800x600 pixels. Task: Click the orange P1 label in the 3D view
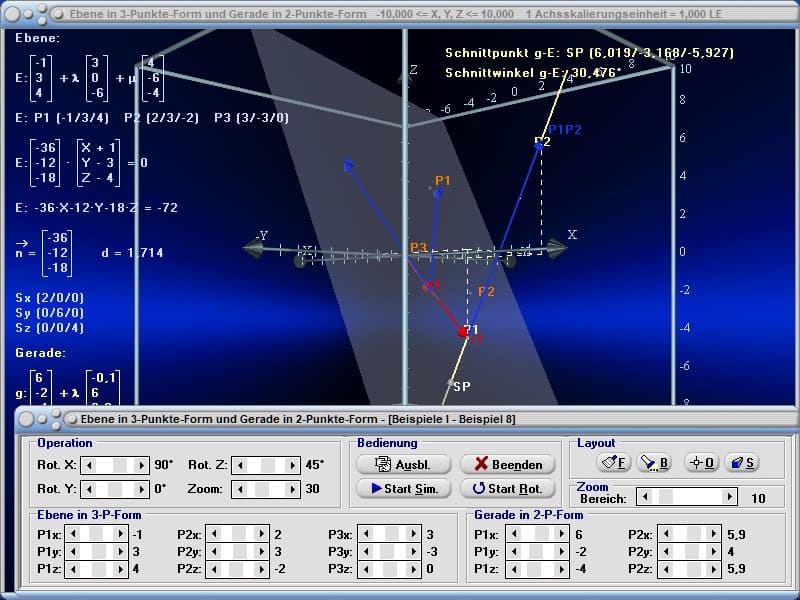coord(443,181)
